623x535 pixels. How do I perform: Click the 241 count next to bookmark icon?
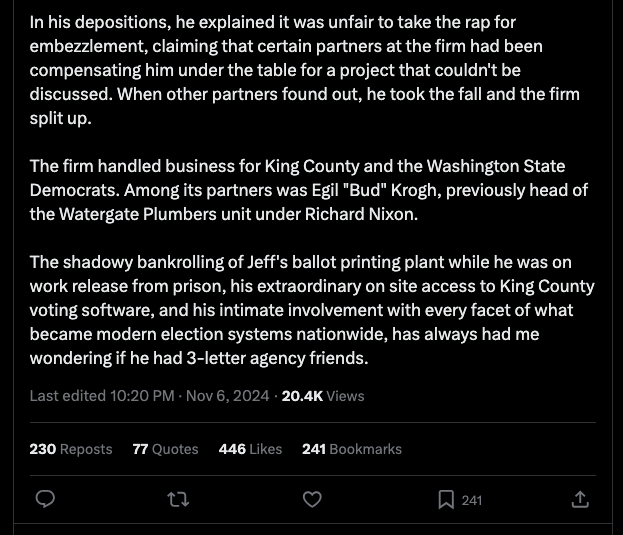[472, 500]
